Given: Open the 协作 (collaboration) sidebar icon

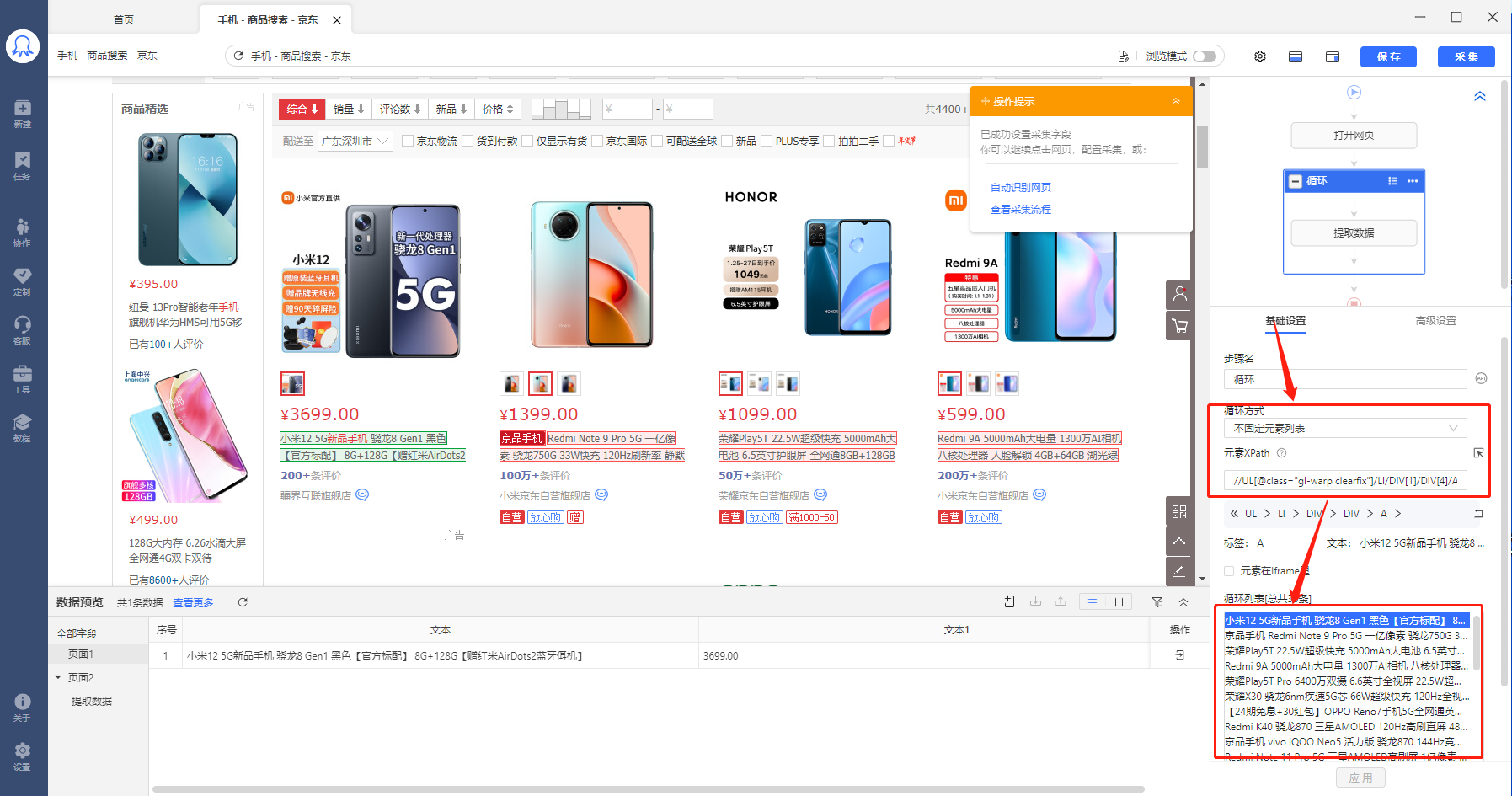Looking at the screenshot, I should pos(23,232).
